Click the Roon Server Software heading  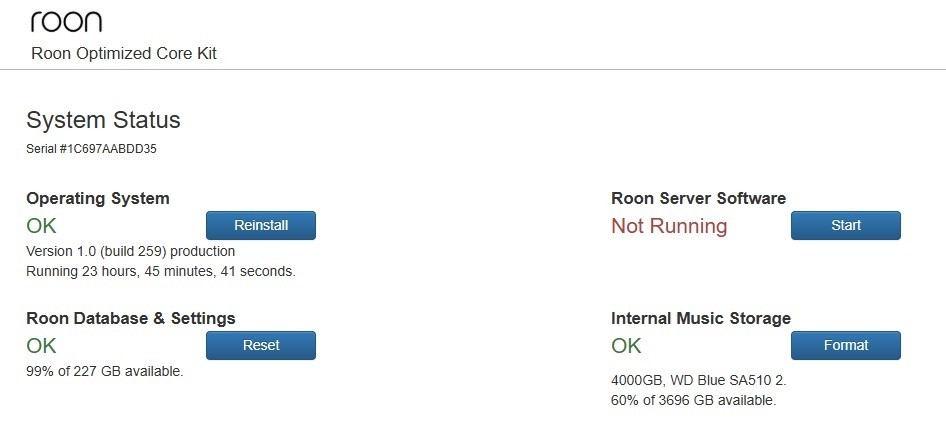[699, 198]
